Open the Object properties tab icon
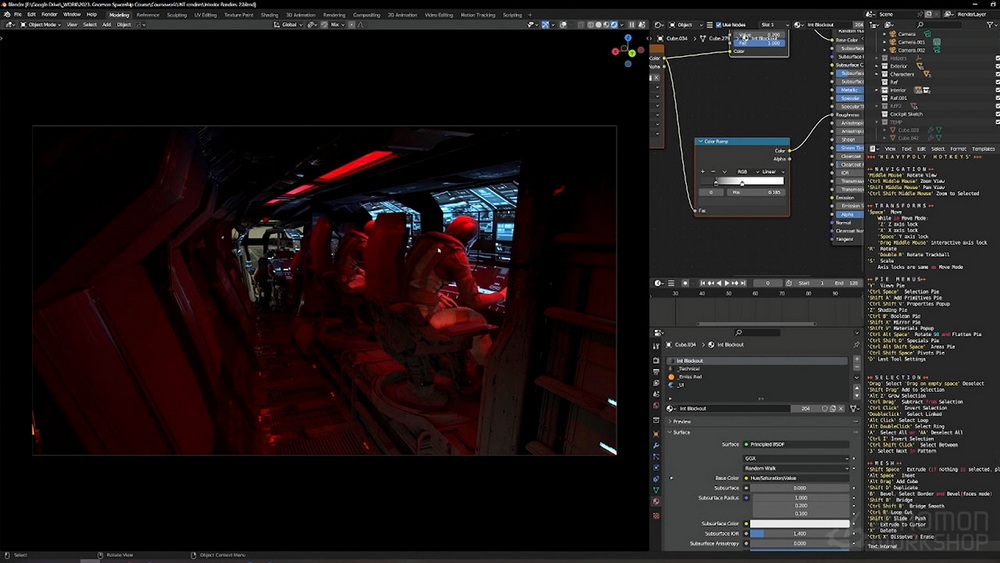The image size is (1000, 563). pyautogui.click(x=656, y=434)
